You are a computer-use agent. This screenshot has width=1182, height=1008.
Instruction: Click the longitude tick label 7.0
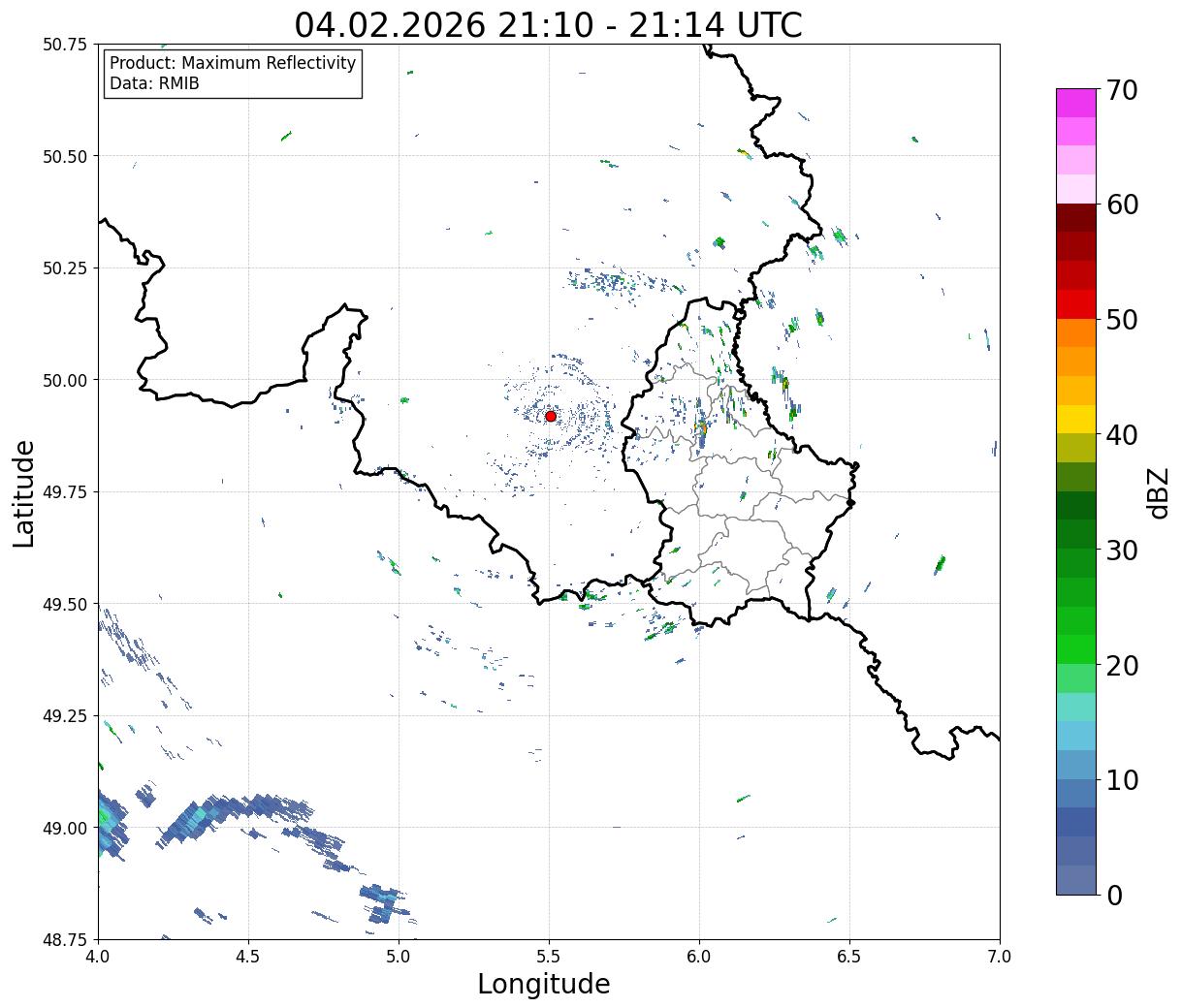(x=1000, y=956)
